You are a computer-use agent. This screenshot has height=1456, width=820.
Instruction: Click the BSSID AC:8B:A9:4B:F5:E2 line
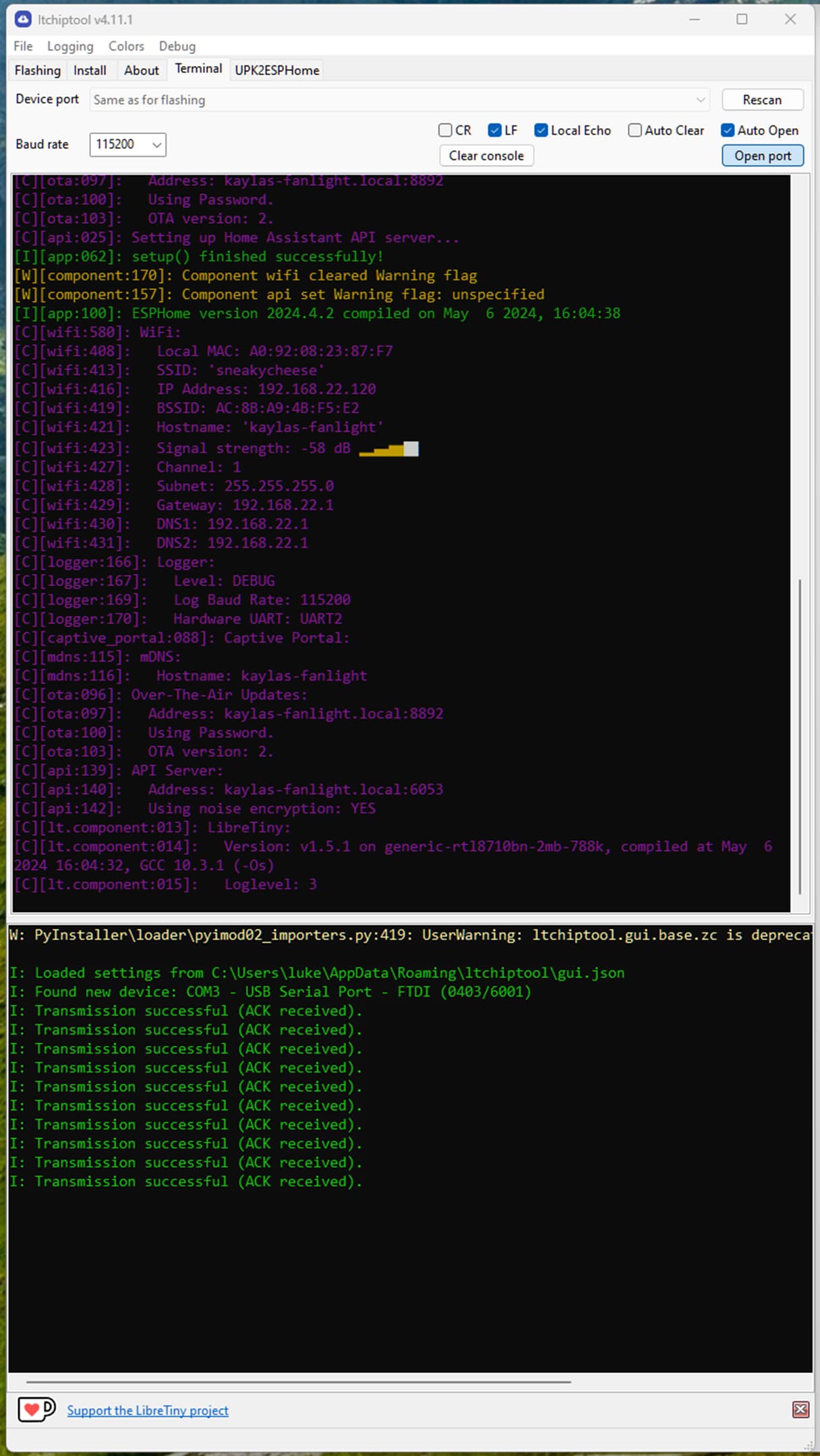[187, 408]
